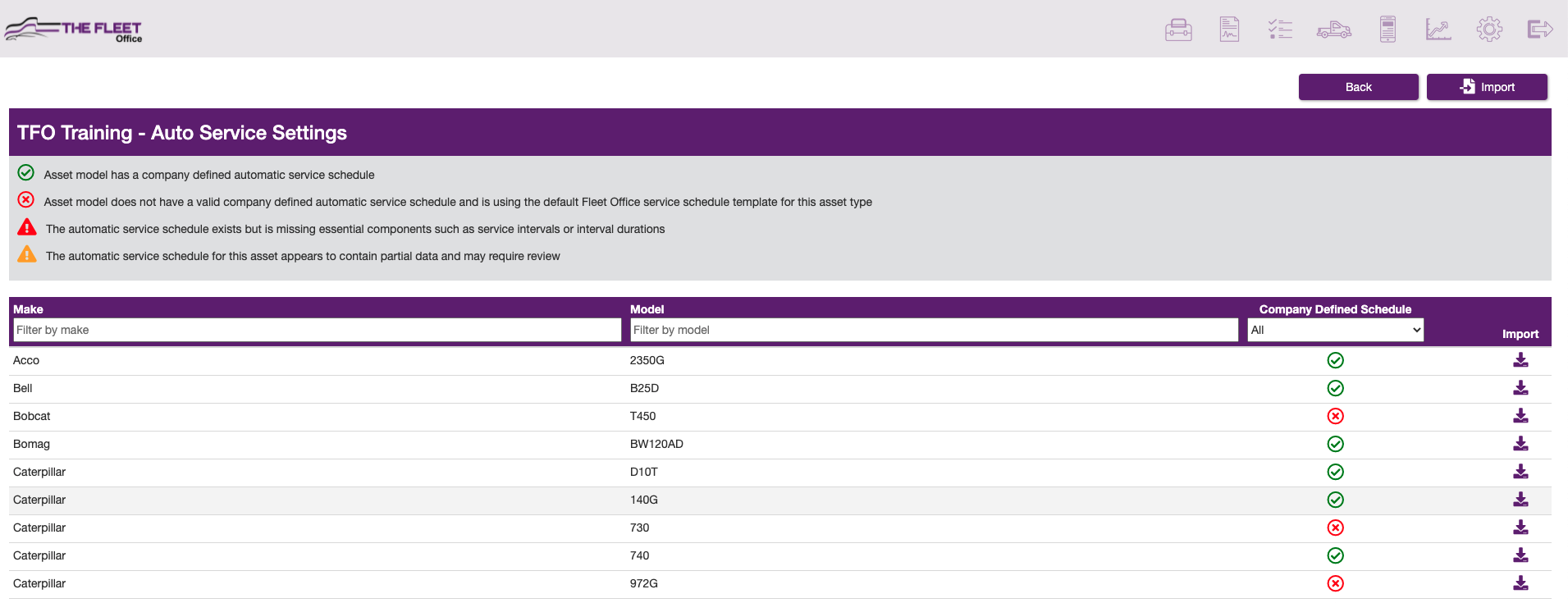
Task: Import schedule for Caterpillar D10T
Action: pos(1520,472)
